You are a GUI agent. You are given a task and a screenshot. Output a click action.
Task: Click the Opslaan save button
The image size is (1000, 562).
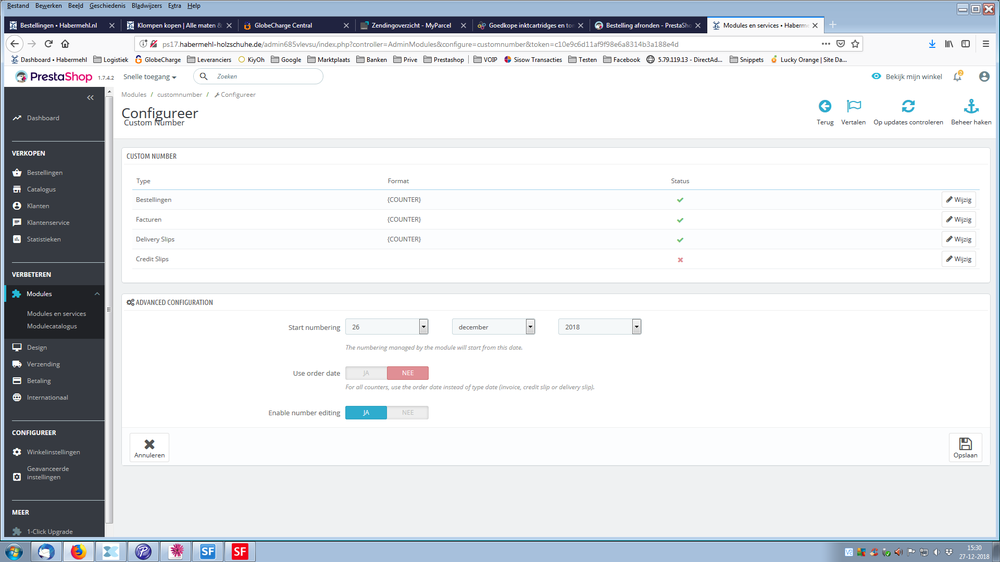click(965, 448)
